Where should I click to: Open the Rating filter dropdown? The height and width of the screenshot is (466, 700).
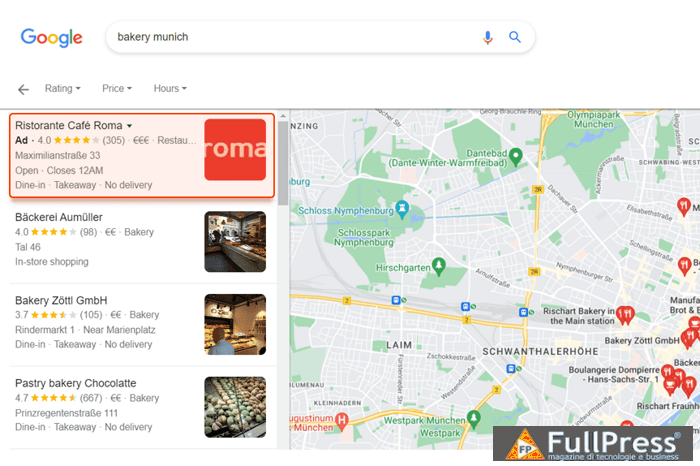62,89
